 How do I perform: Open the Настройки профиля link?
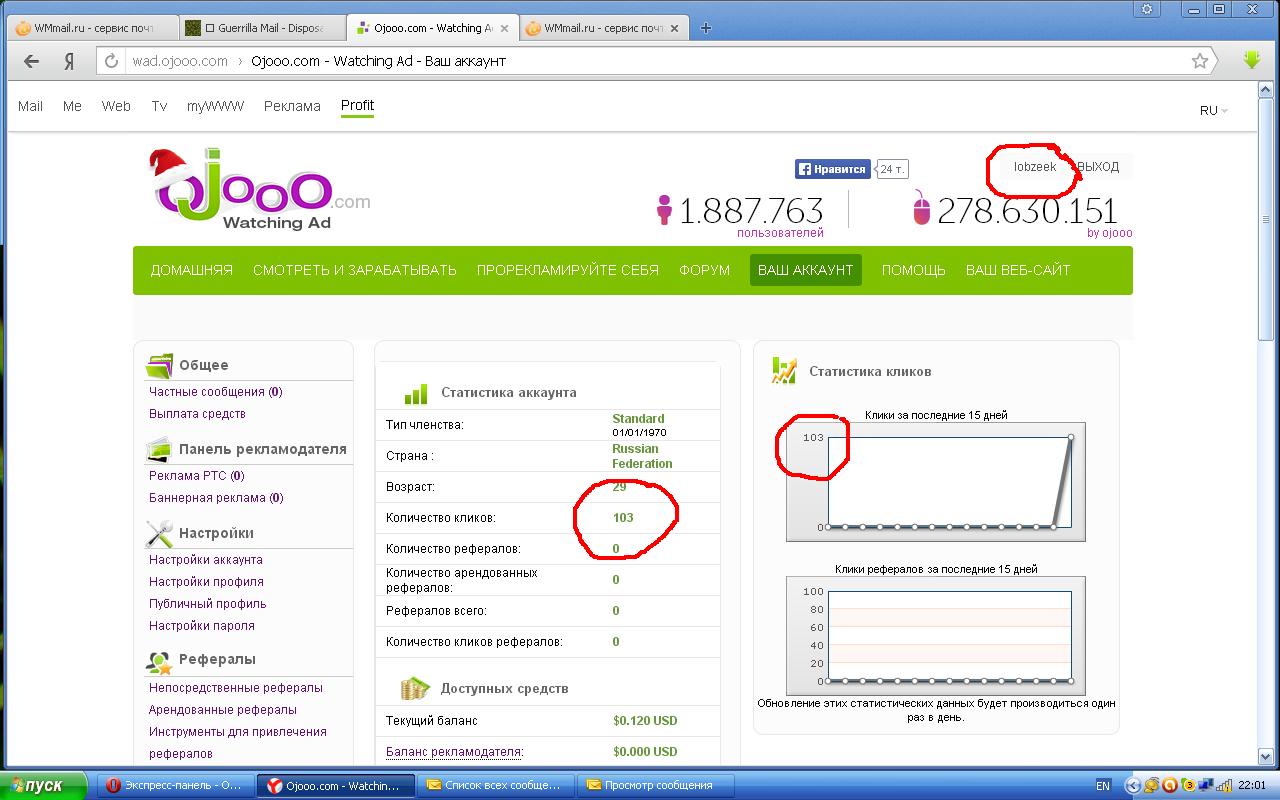coord(206,582)
